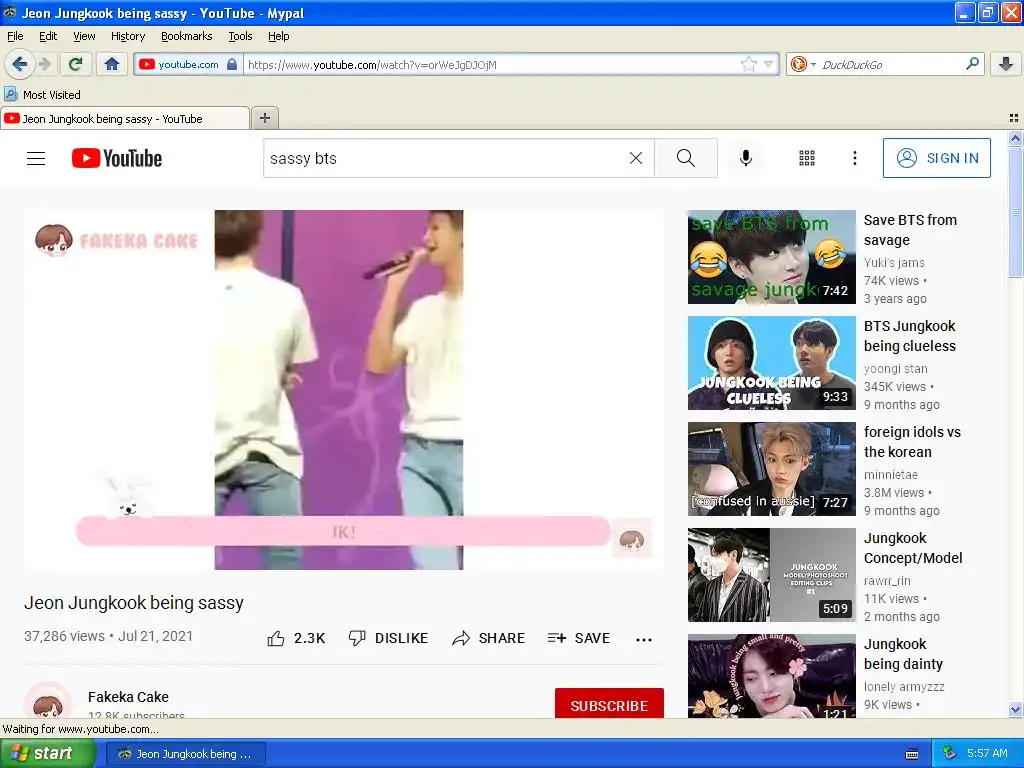Go back with the browser Back arrow
Screen dimensions: 1024x768
click(20, 64)
